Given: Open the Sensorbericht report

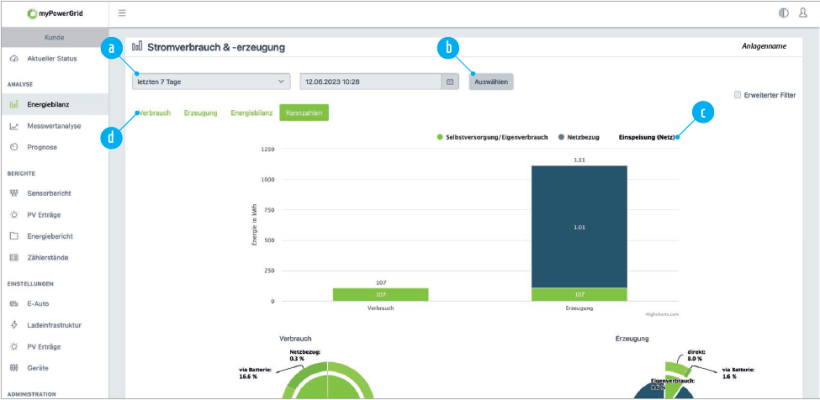Looking at the screenshot, I should 52,192.
